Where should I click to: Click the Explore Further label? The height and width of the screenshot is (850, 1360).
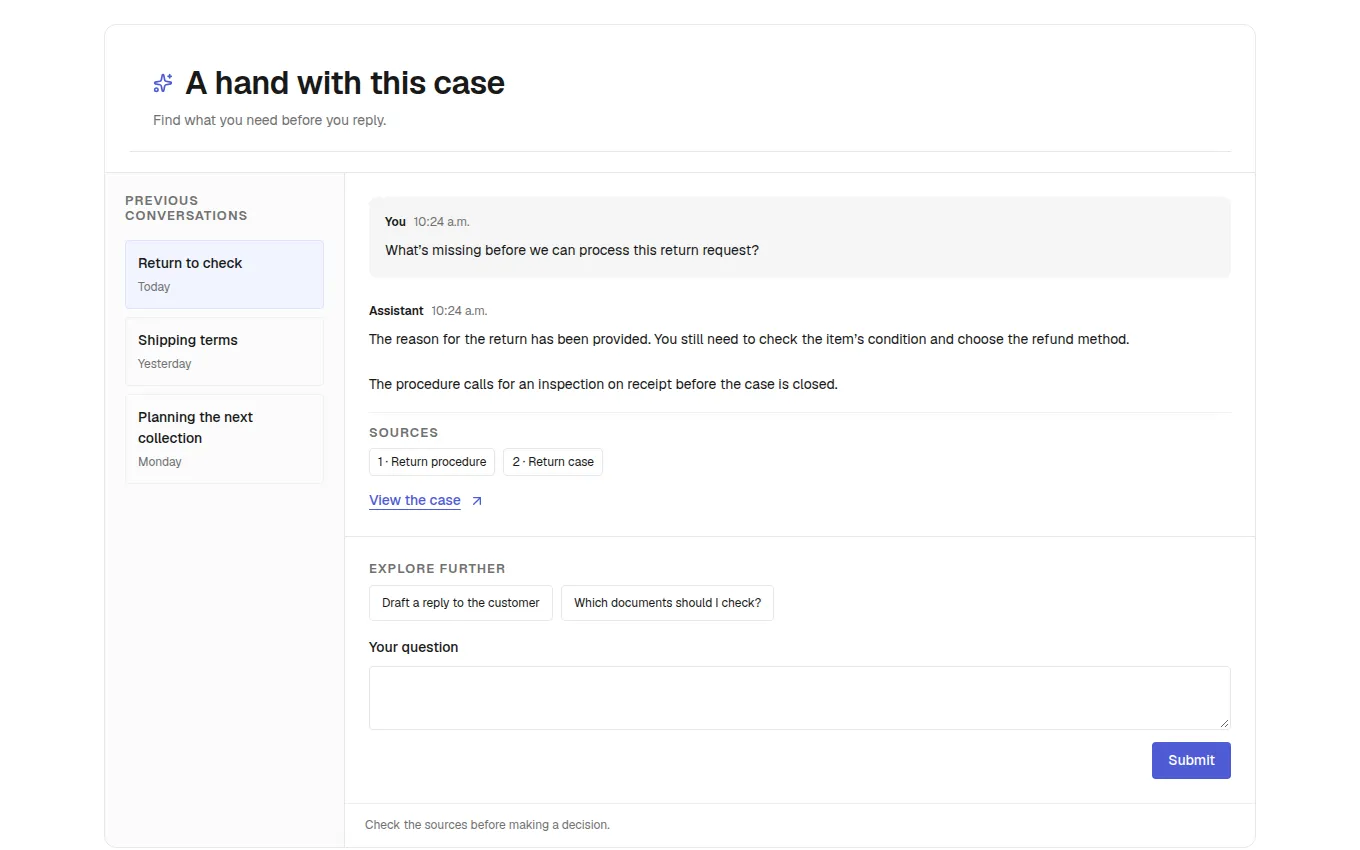click(437, 569)
